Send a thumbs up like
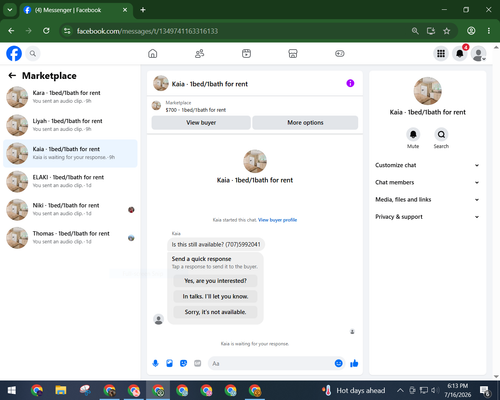 coord(354,363)
